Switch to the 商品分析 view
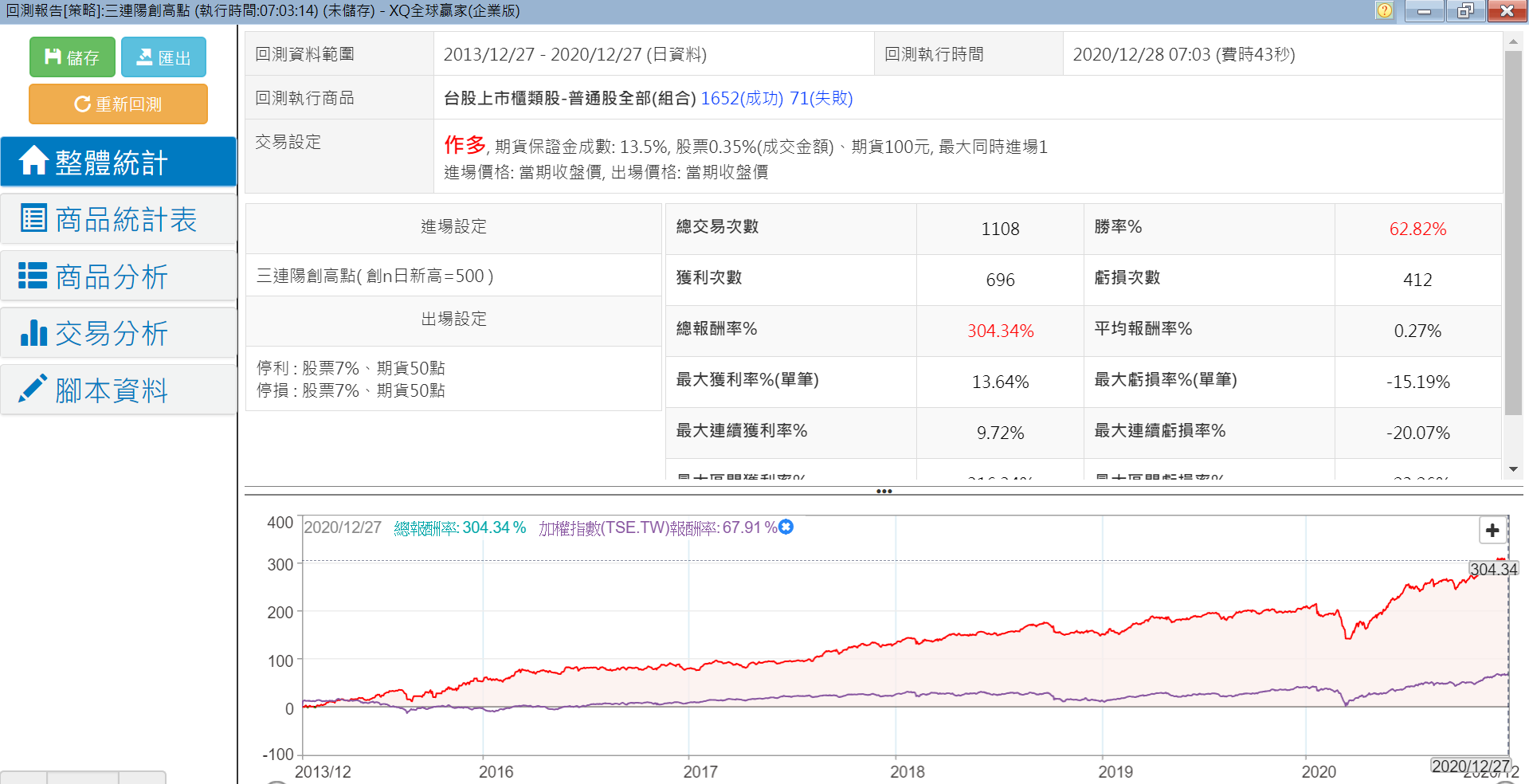Image resolution: width=1529 pixels, height=784 pixels. coord(118,276)
